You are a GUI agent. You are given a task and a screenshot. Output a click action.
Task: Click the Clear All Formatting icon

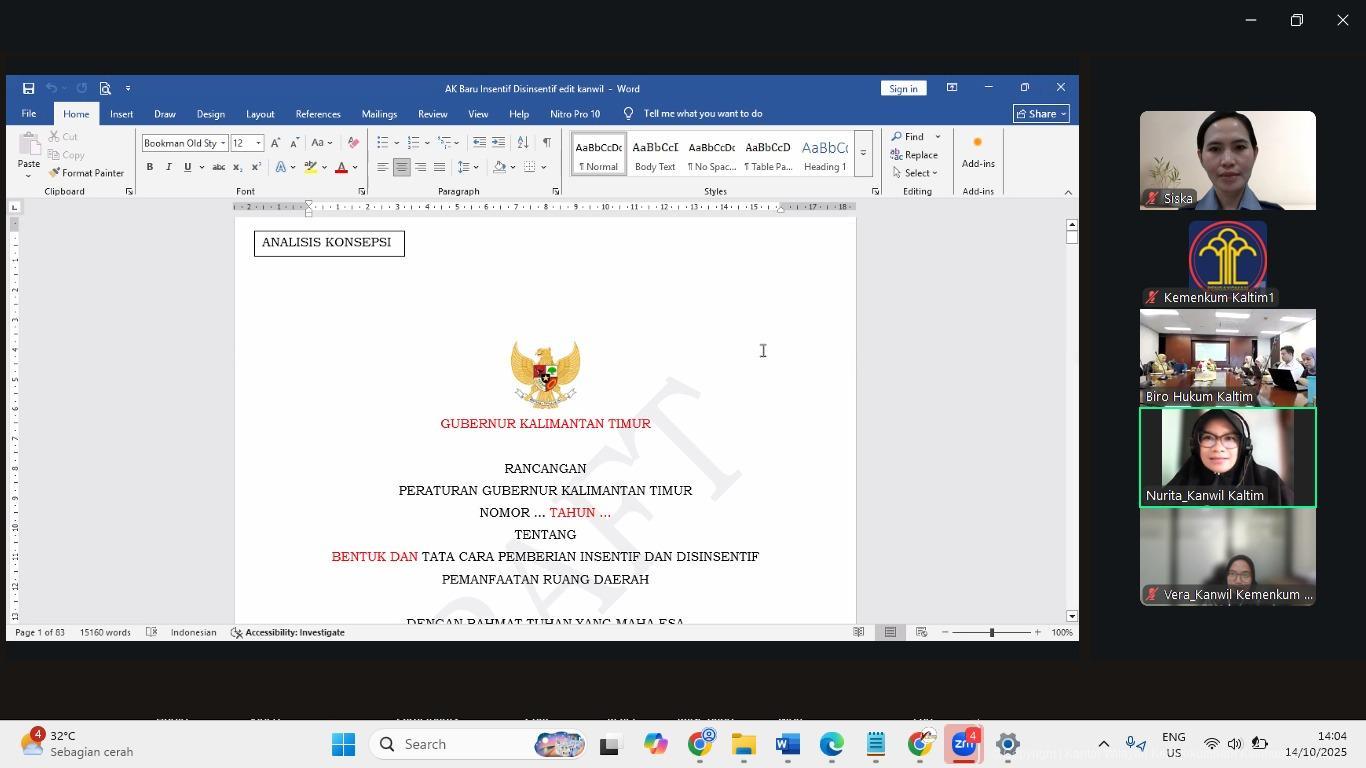coord(353,143)
